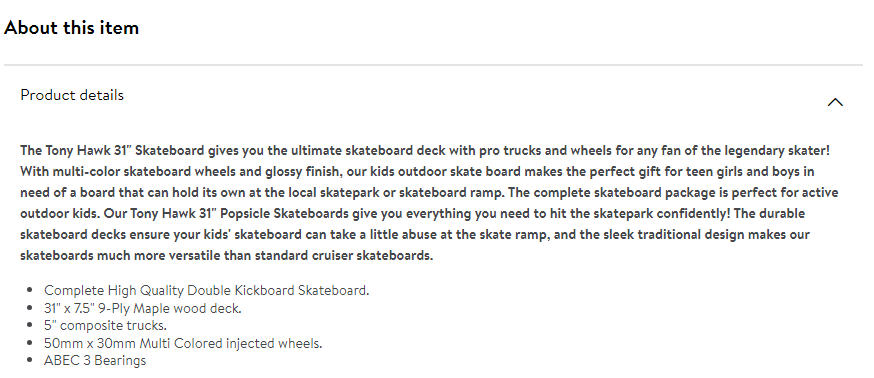Click the bullet dot before 9-Ply Maple line
The height and width of the screenshot is (378, 874).
pos(30,308)
